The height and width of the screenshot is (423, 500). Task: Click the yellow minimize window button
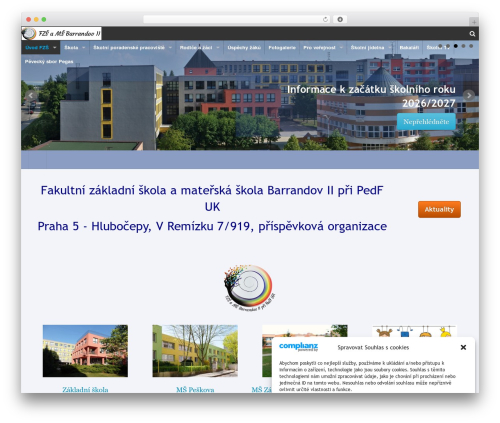click(36, 19)
